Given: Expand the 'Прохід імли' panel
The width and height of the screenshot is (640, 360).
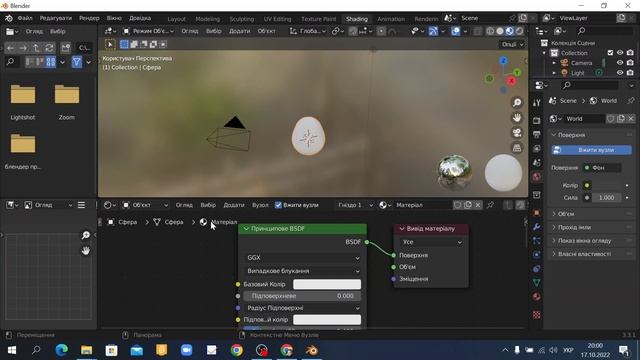Looking at the screenshot, I should pos(591,227).
